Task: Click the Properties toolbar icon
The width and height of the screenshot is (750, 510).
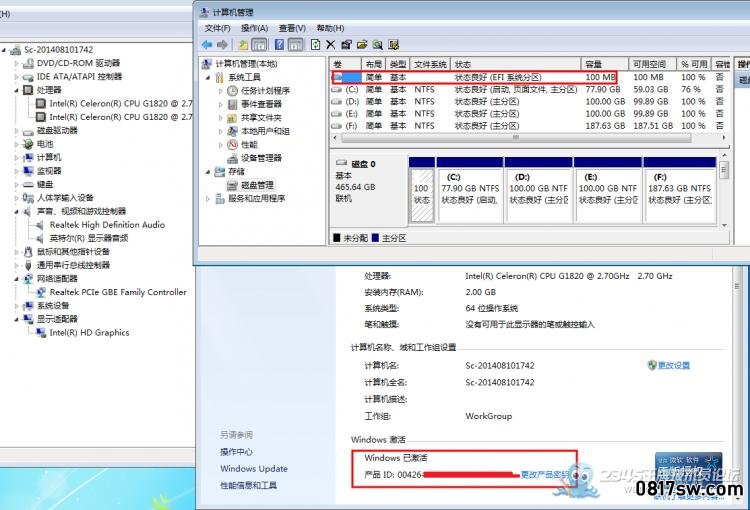Action: tap(346, 45)
